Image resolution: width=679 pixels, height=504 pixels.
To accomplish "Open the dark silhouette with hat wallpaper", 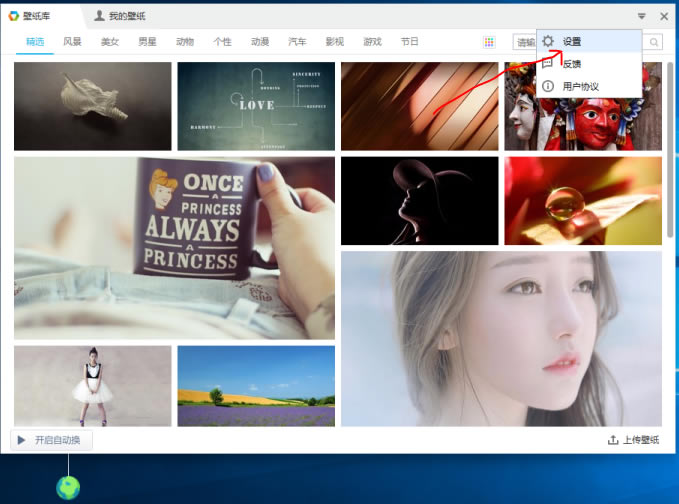I will click(x=420, y=201).
